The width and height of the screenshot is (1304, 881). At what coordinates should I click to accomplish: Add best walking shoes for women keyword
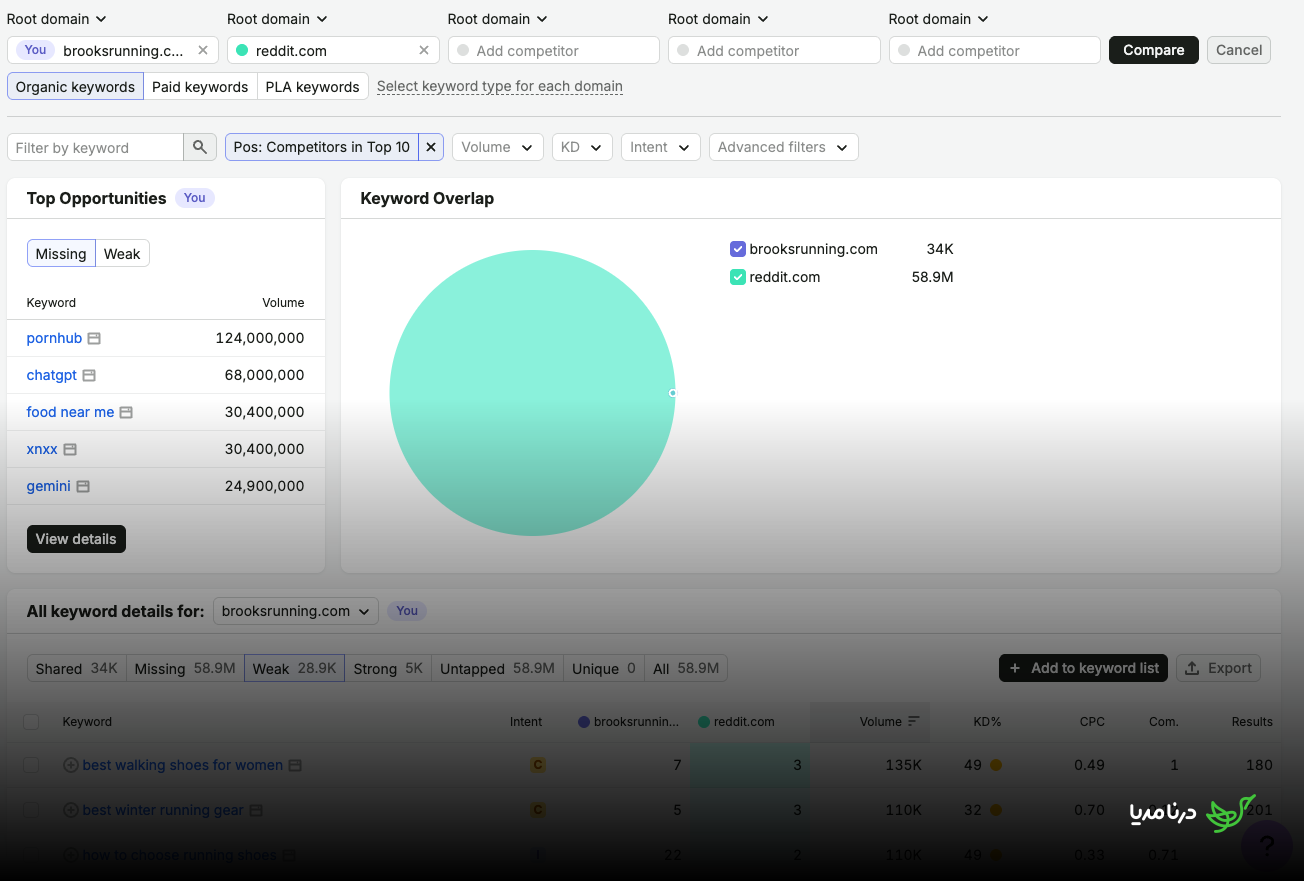pos(71,765)
